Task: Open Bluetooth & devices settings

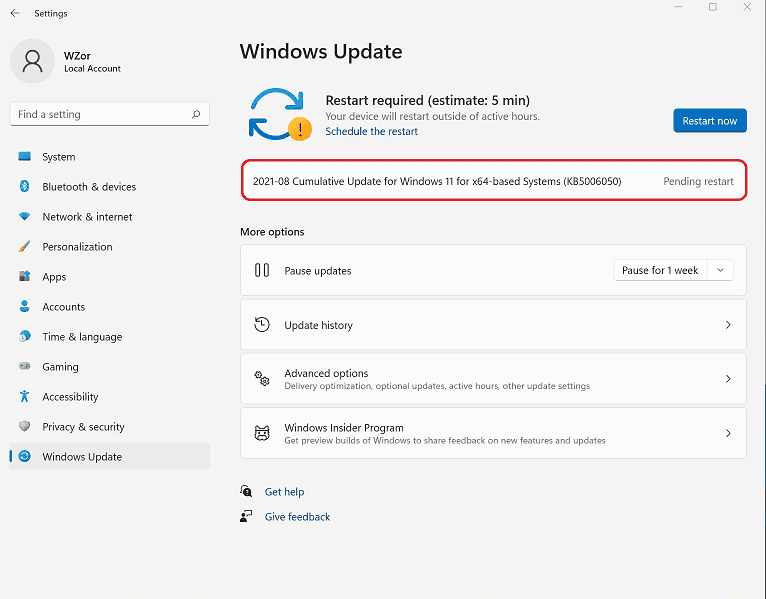Action: coord(109,187)
